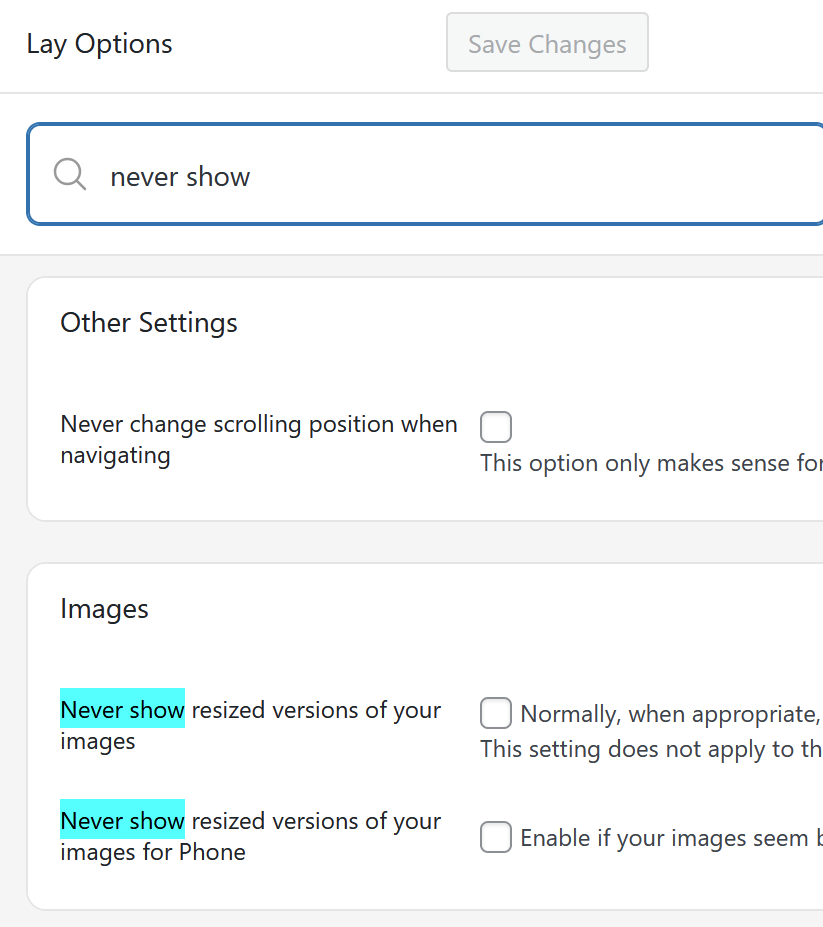Tick the checkbox beside "Enable if your images seem"
The height and width of the screenshot is (927, 823).
(x=496, y=837)
